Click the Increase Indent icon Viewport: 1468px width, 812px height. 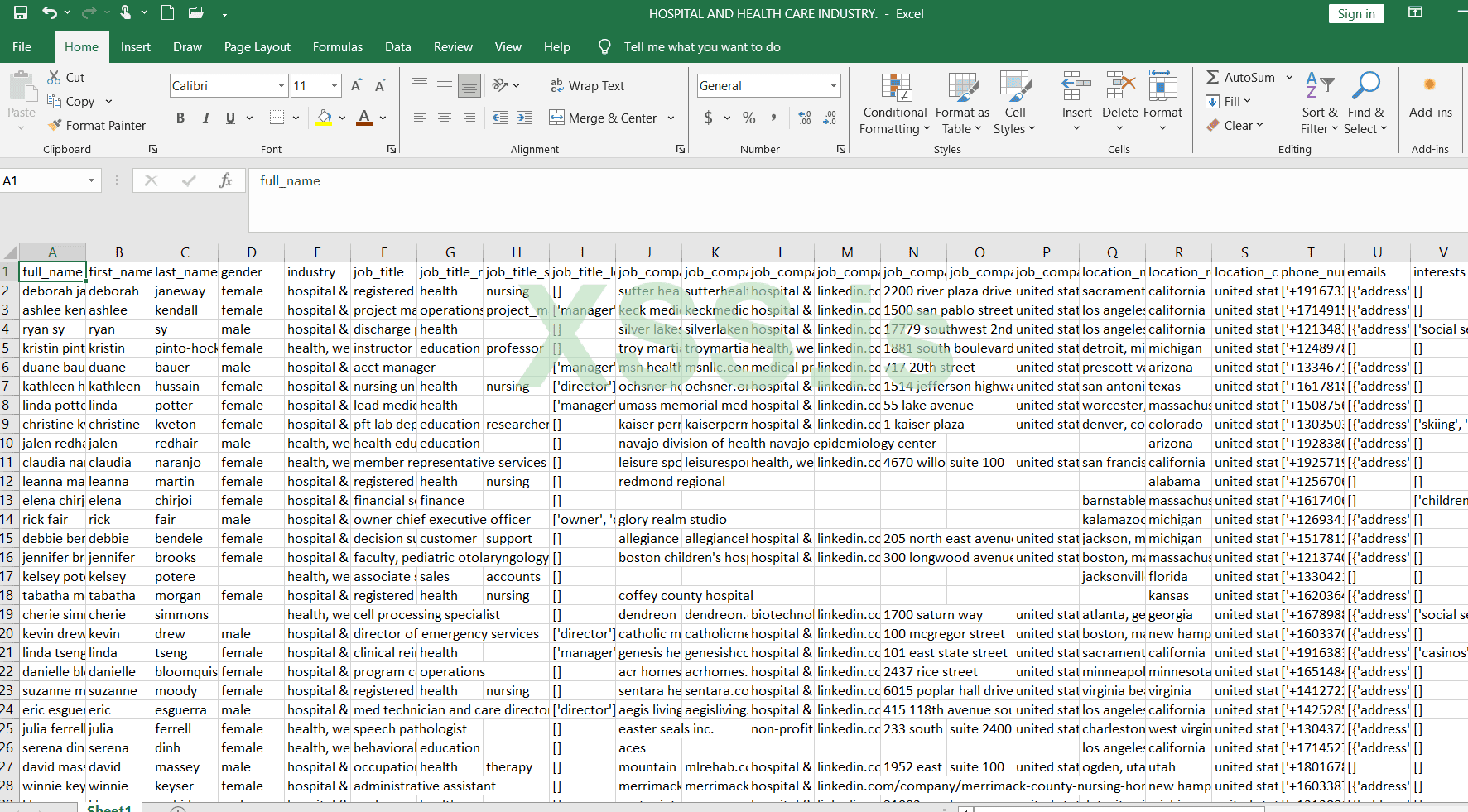point(525,118)
